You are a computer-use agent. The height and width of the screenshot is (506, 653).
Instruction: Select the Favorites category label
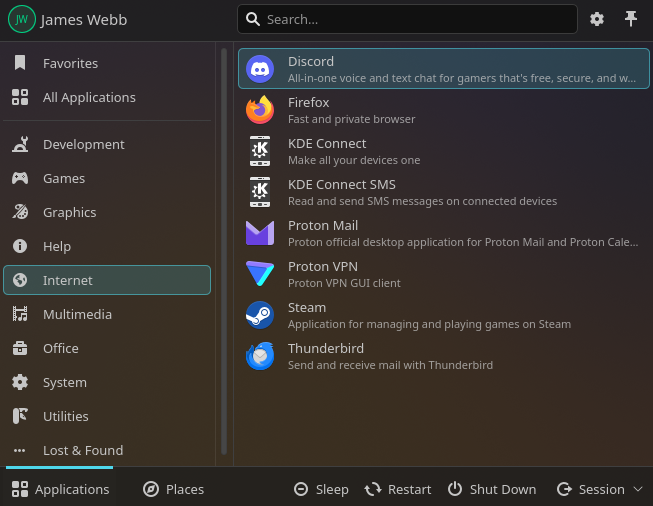70,63
